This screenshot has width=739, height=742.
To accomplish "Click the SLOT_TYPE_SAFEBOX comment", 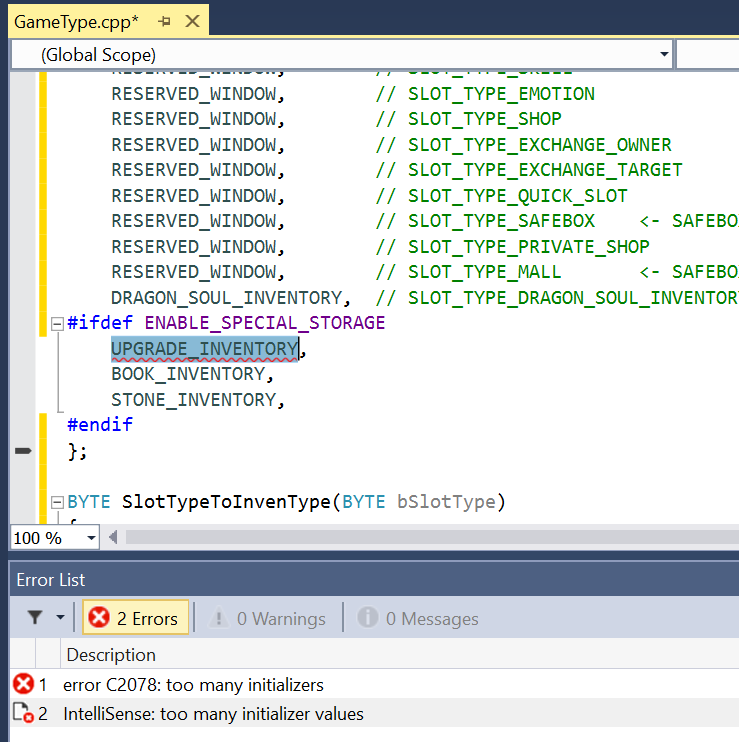I will [x=485, y=221].
